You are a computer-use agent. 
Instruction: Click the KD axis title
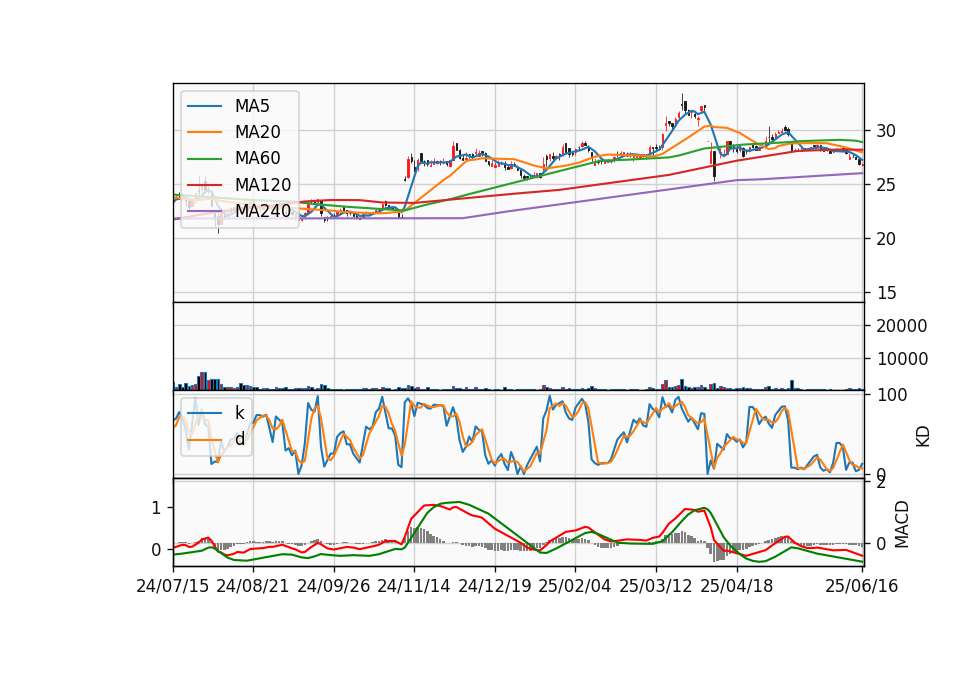click(x=923, y=437)
